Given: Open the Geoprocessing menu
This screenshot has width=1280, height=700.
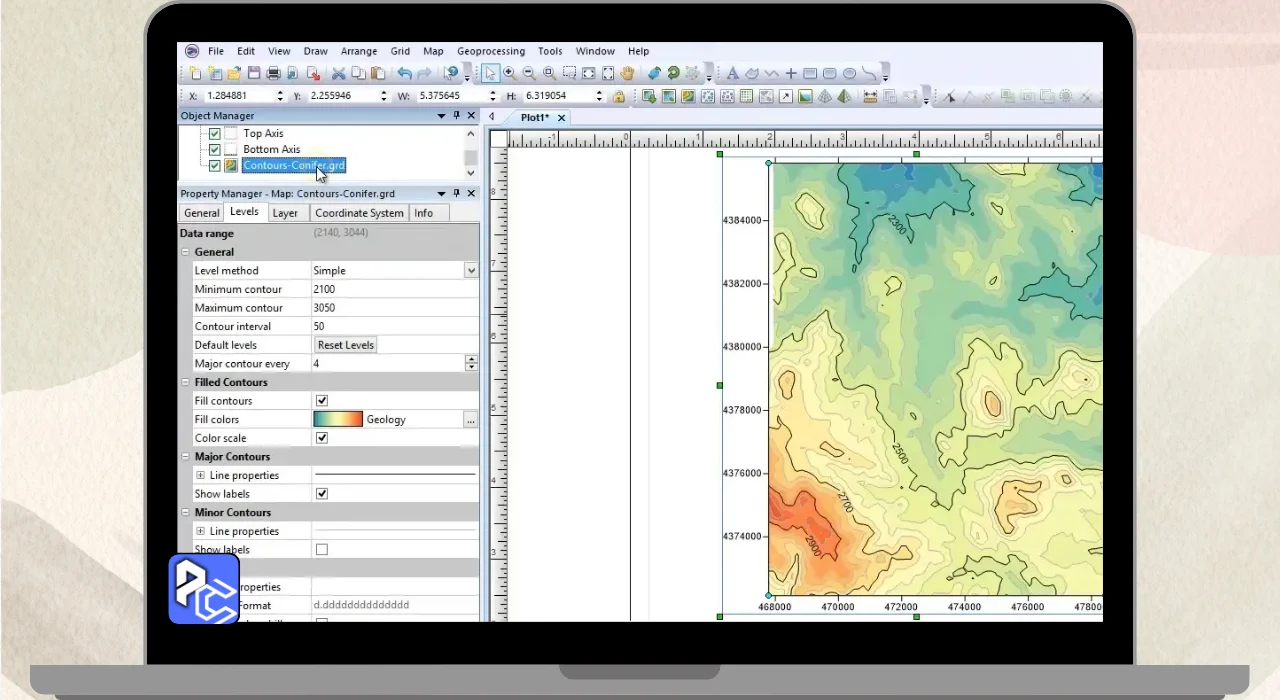Looking at the screenshot, I should point(490,51).
